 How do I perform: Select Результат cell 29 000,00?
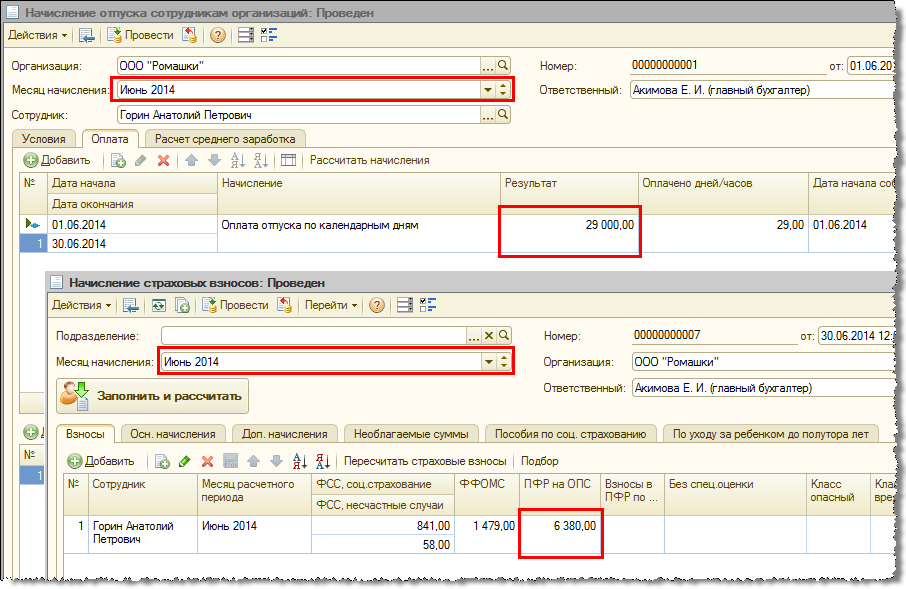tap(569, 234)
